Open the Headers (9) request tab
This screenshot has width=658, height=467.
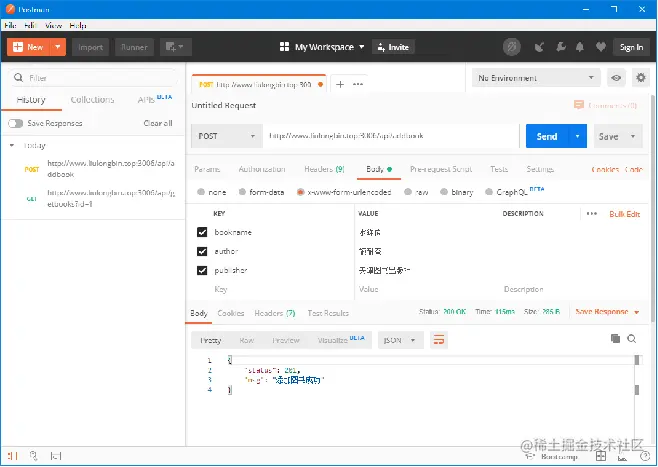pyautogui.click(x=324, y=169)
